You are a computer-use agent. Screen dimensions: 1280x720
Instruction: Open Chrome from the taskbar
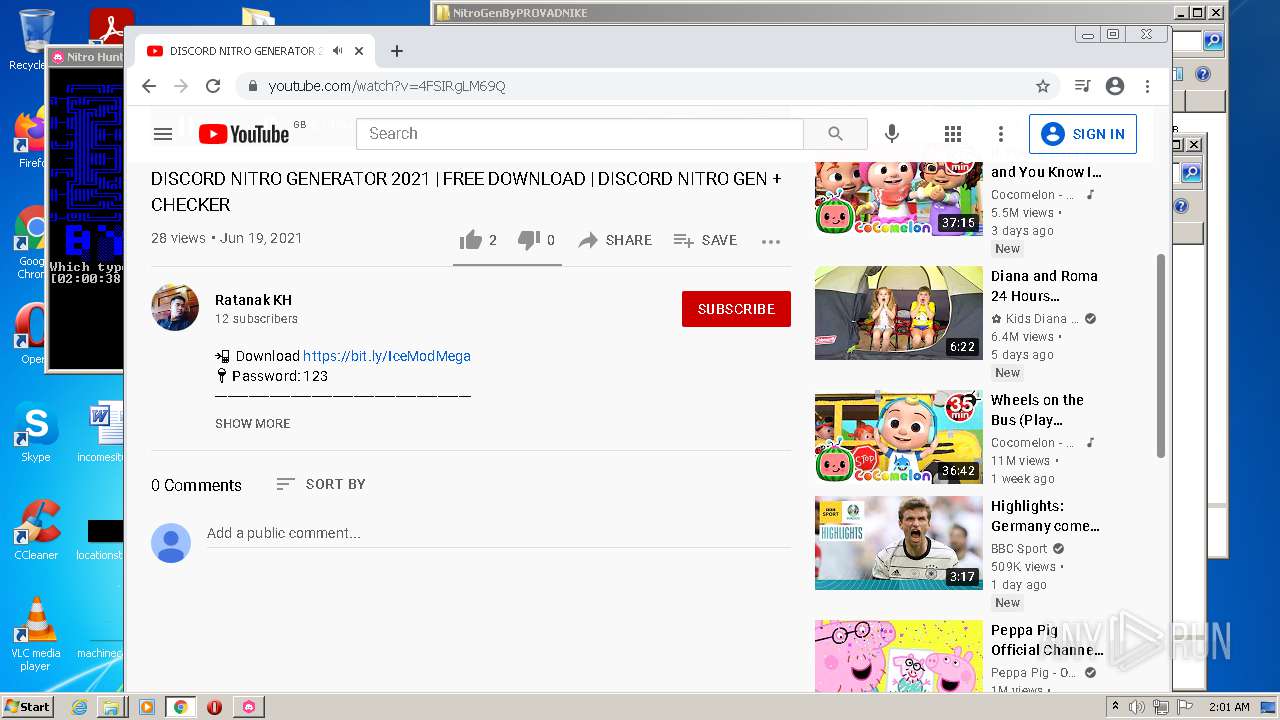[x=181, y=707]
